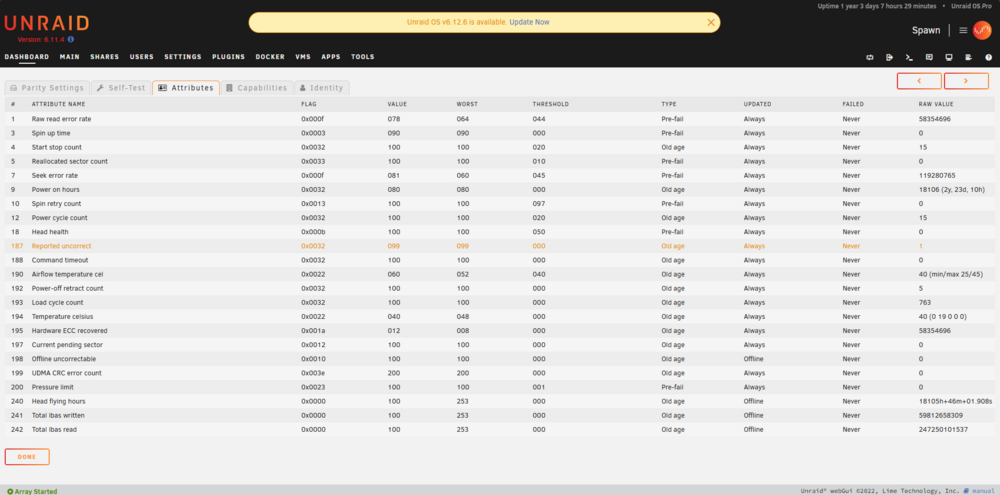The image size is (1000, 495).
Task: Click the 'Airflow temperature cel' attribute
Action: [x=68, y=274]
